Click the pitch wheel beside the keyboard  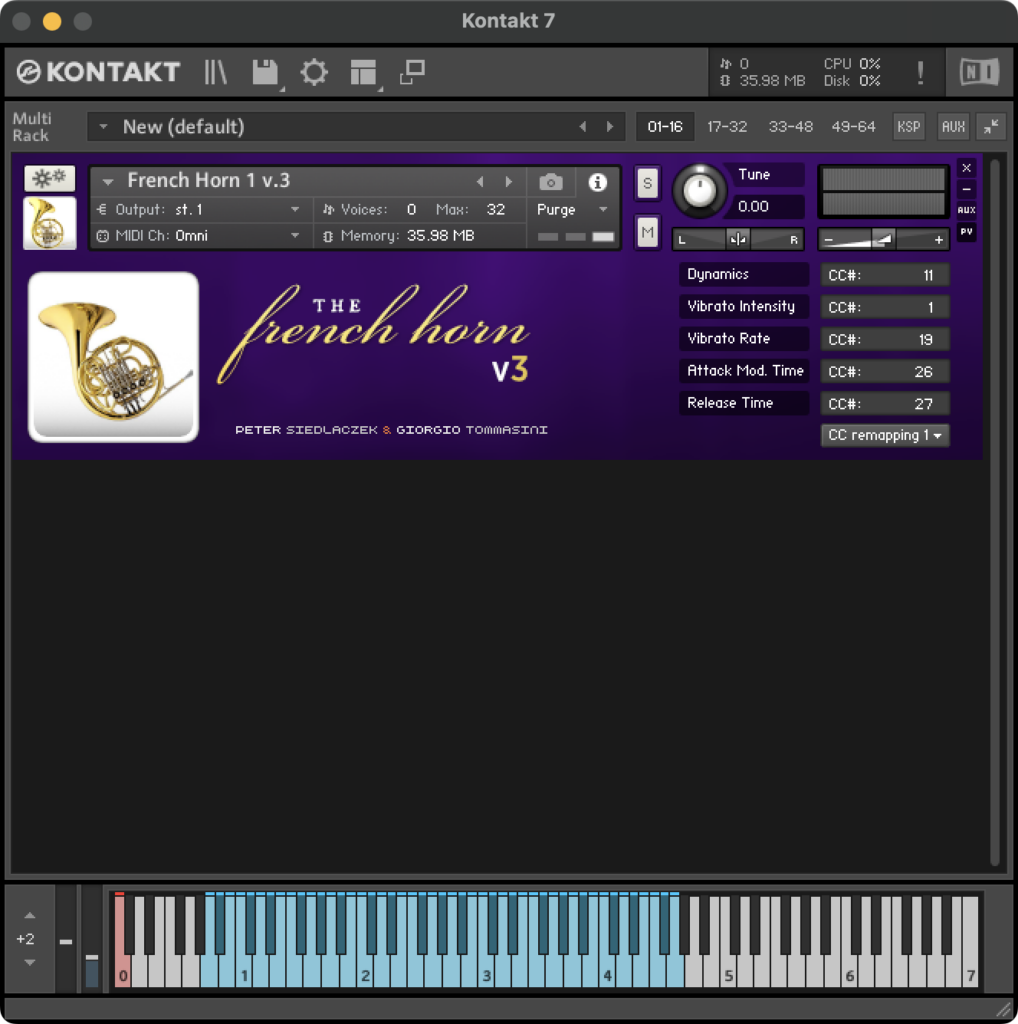tap(65, 940)
